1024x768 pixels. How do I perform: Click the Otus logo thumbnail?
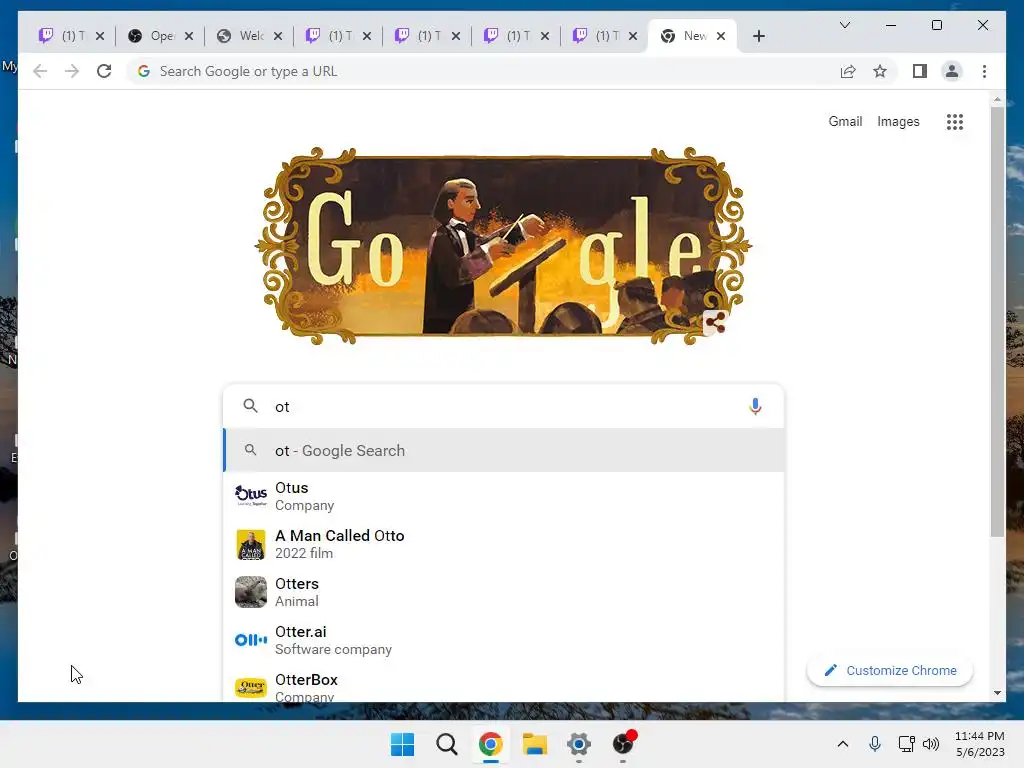pyautogui.click(x=251, y=496)
